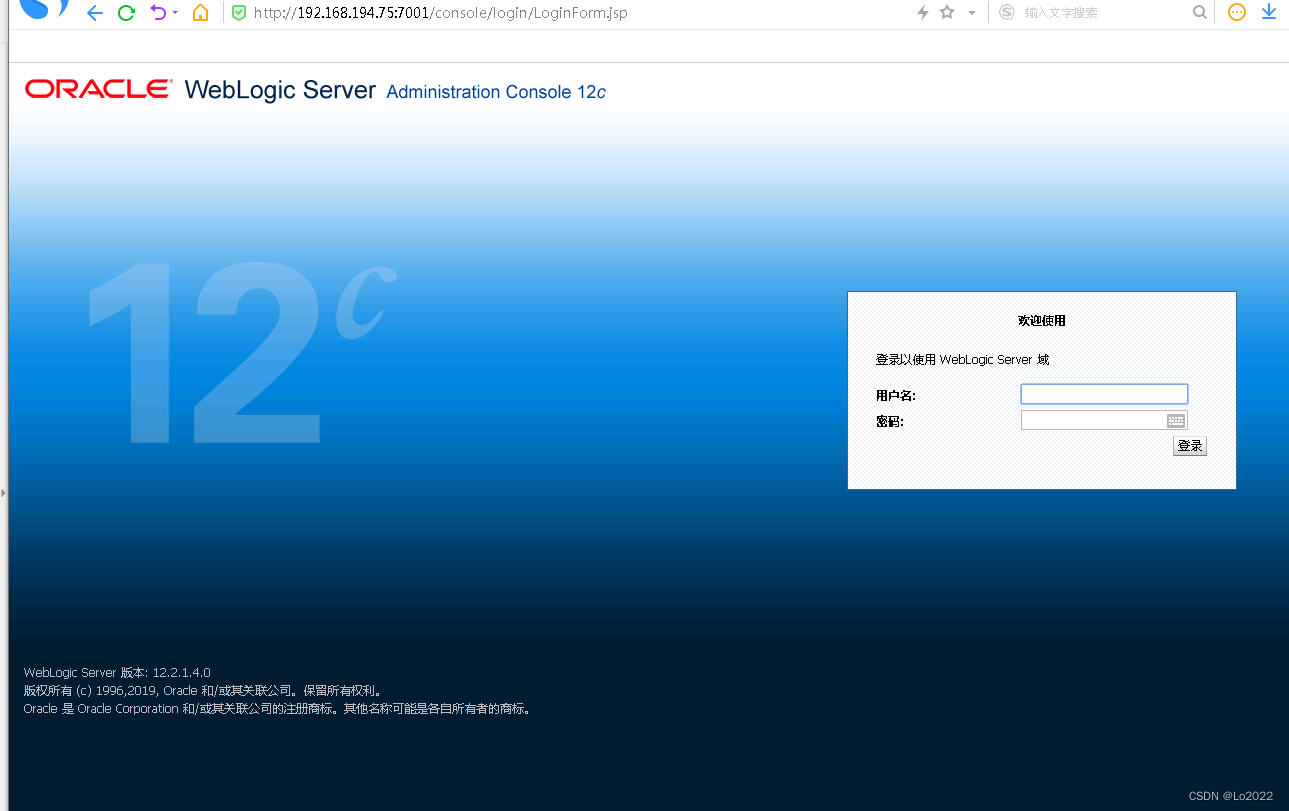1289x811 pixels.
Task: Click the 版权所有 copyright line
Action: [x=203, y=691]
